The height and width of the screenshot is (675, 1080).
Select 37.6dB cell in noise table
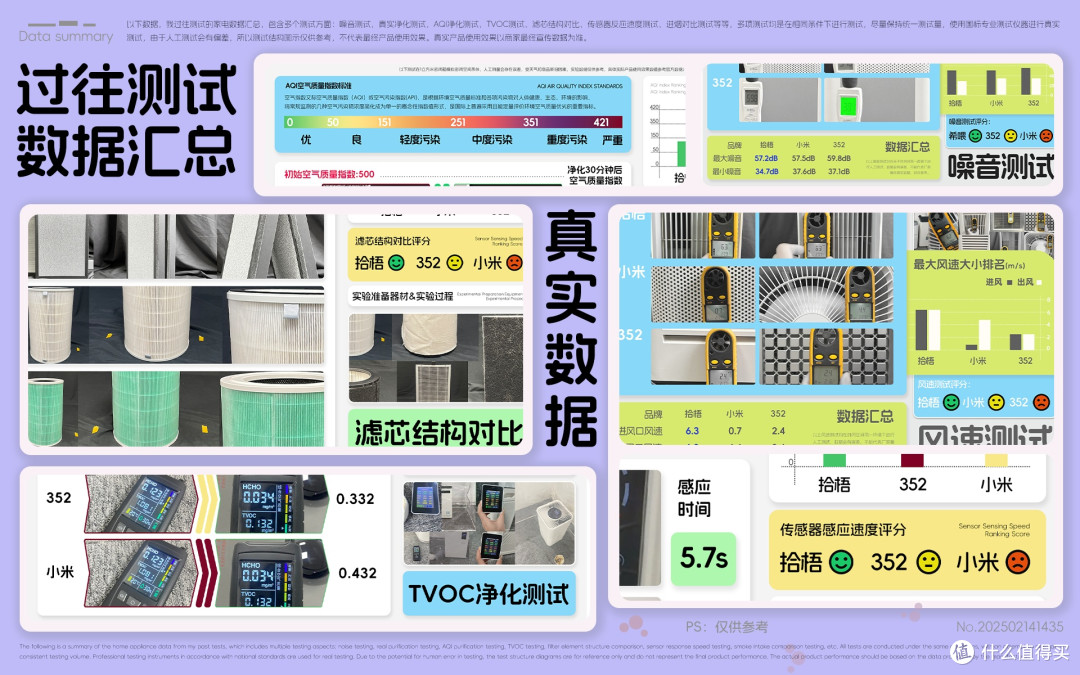[803, 172]
